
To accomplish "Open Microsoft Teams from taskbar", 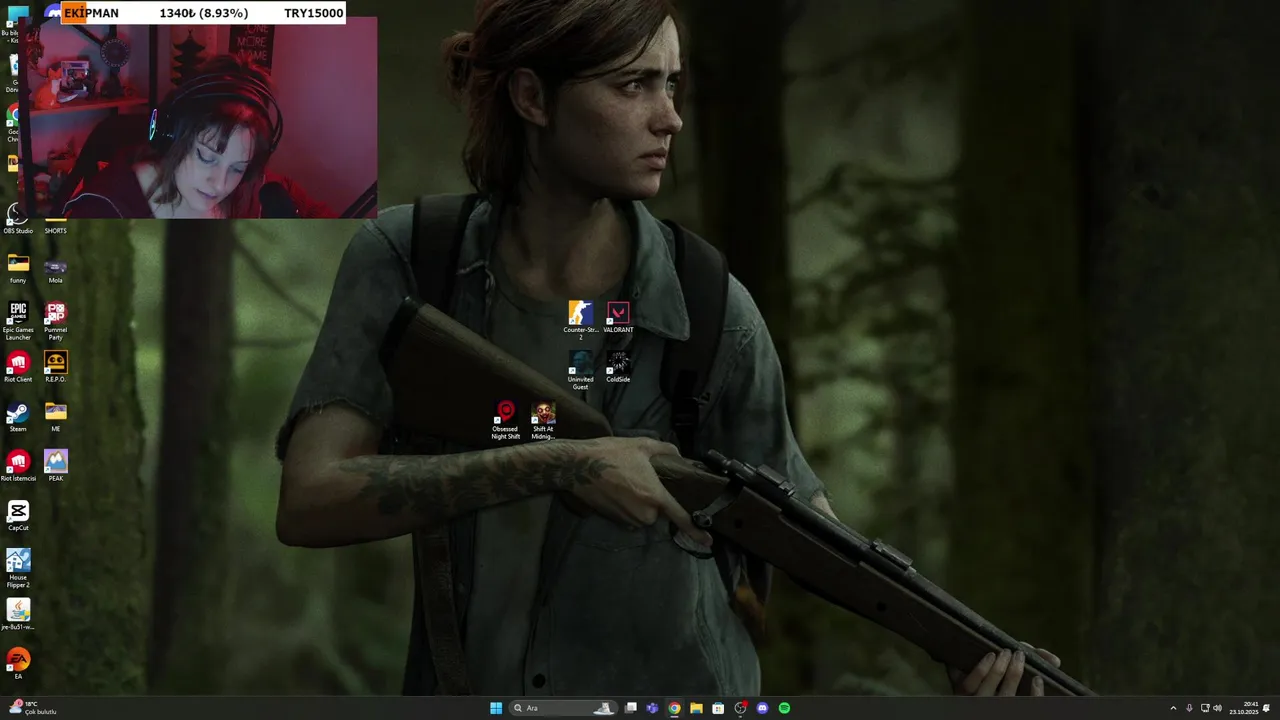I will (652, 708).
